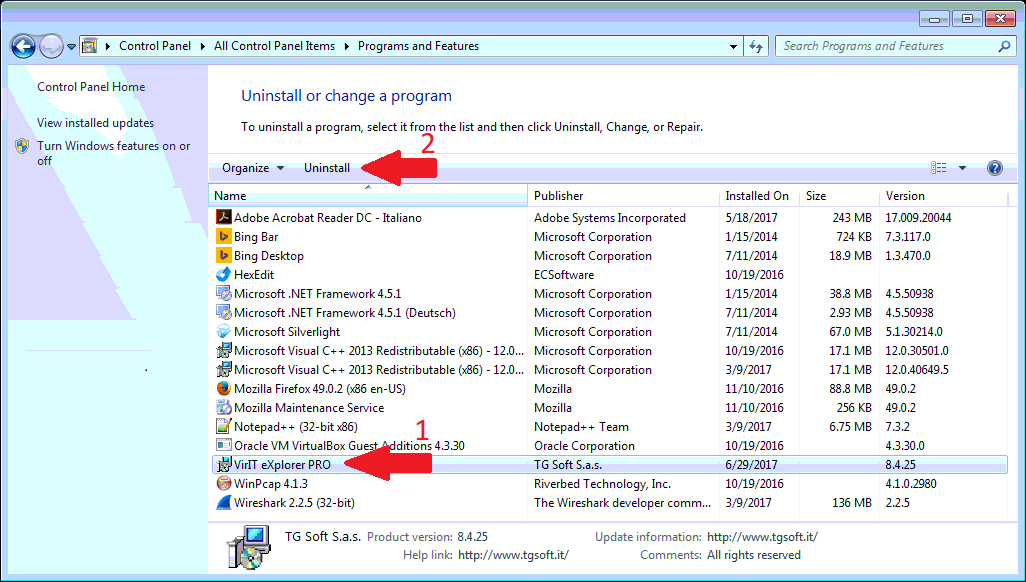Click the Control Panel breadcrumb
The width and height of the screenshot is (1026, 582).
155,46
